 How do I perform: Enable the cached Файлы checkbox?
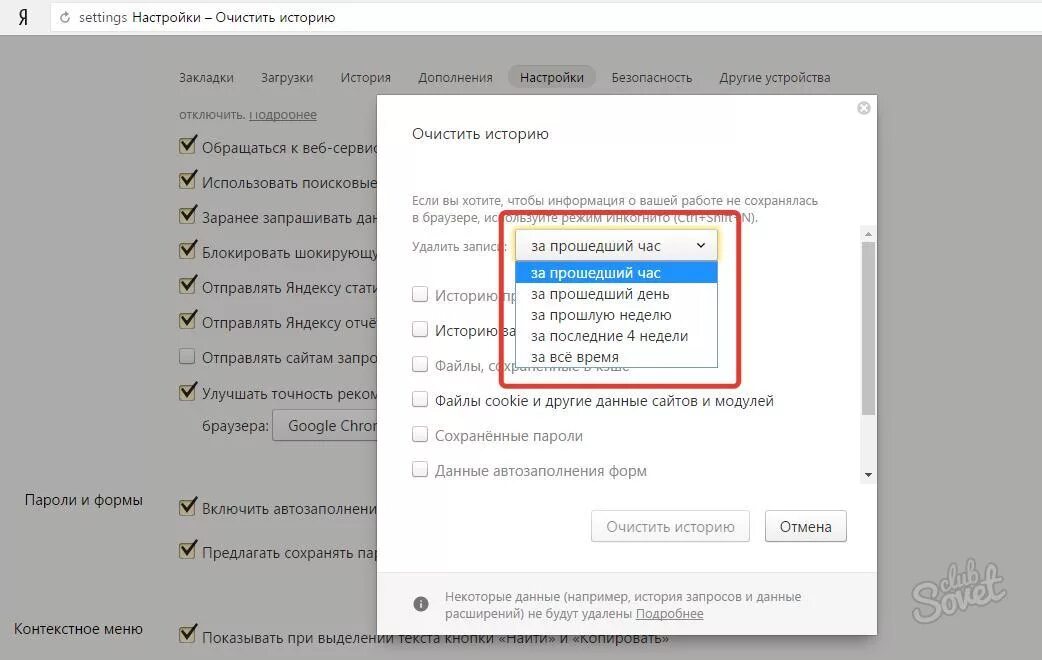click(x=420, y=364)
